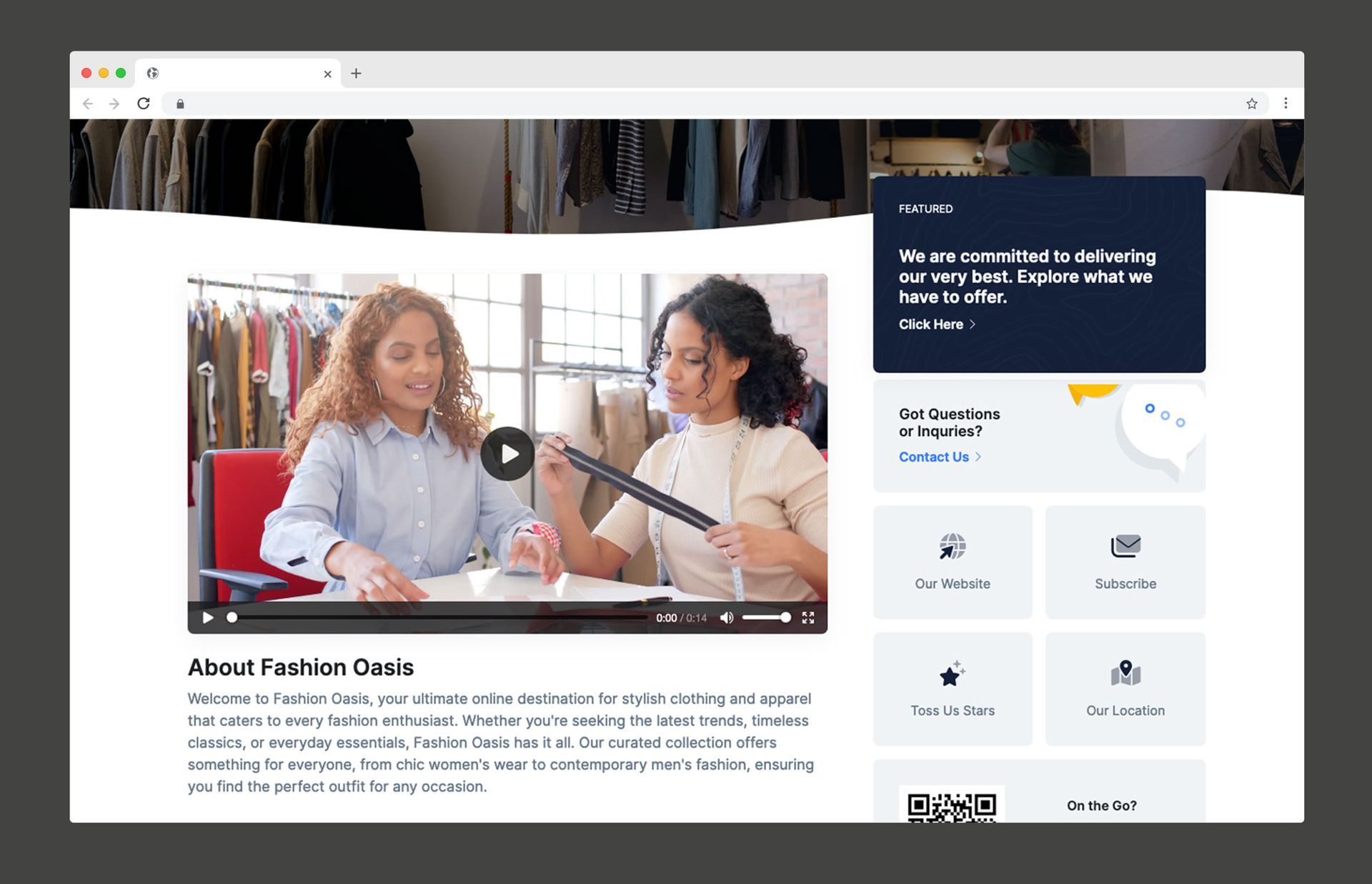Screen dimensions: 1372x884
Task: Play the video with the center play button
Action: coord(508,452)
